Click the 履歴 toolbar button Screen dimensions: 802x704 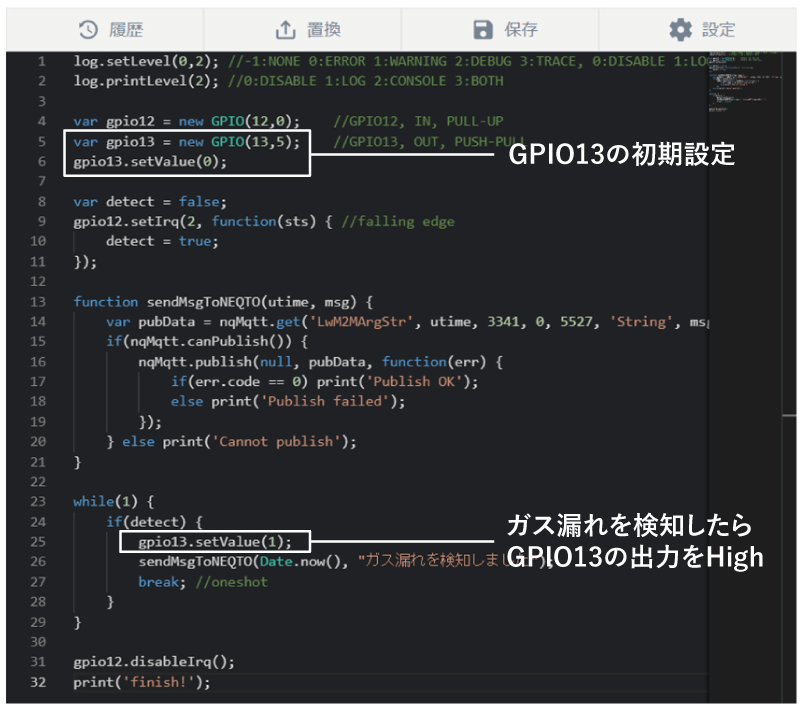(110, 29)
